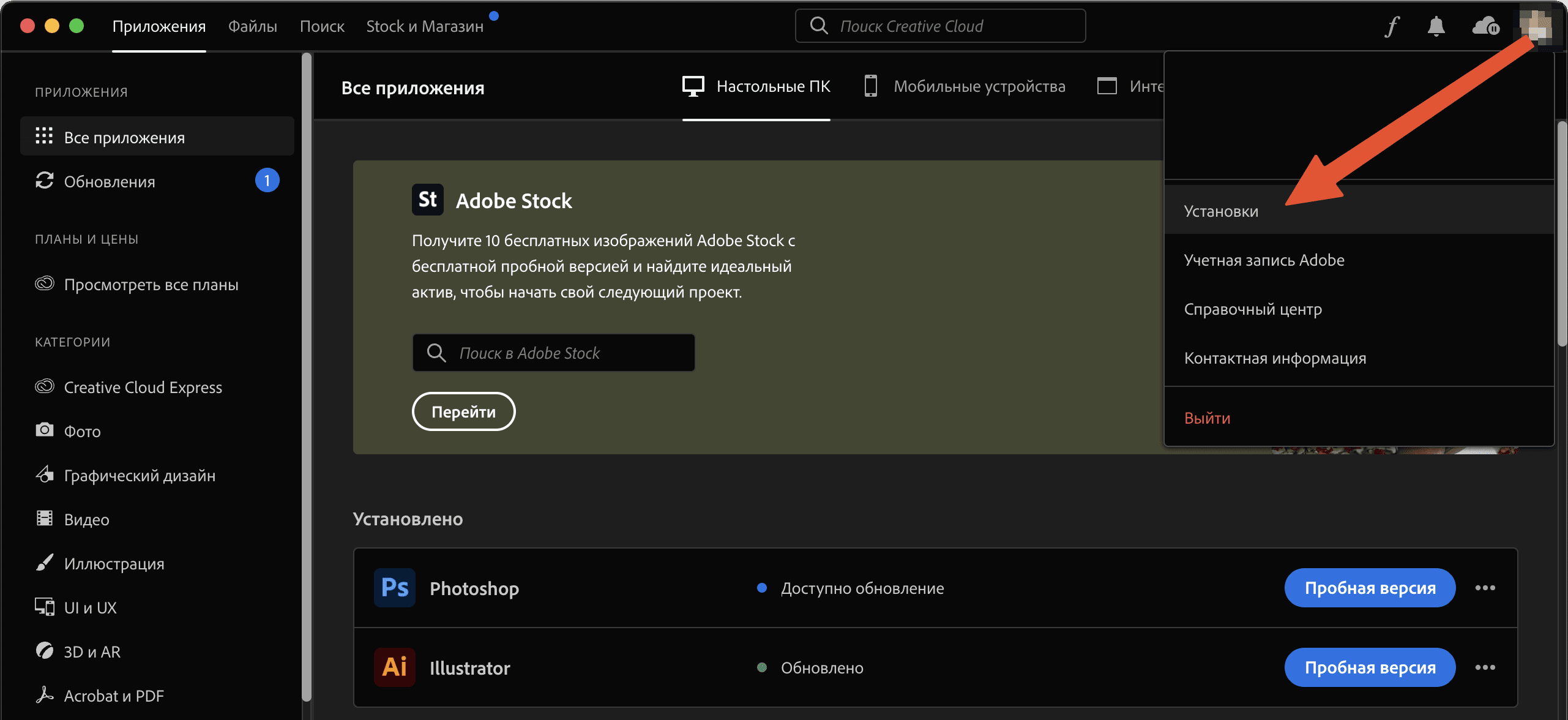Open the Updates section in sidebar
The width and height of the screenshot is (1568, 720).
pyautogui.click(x=109, y=182)
